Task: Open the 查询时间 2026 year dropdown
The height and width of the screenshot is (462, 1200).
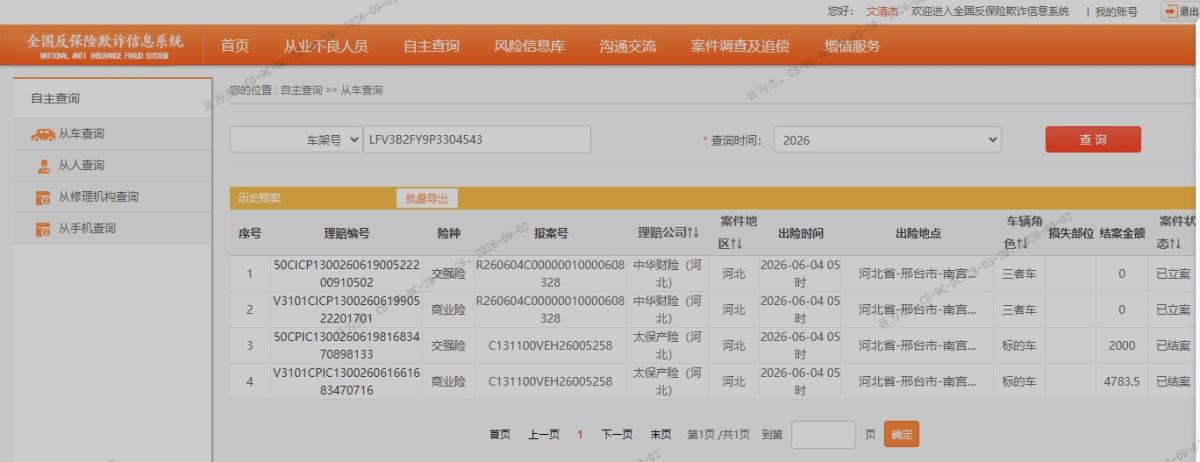Action: click(x=888, y=140)
